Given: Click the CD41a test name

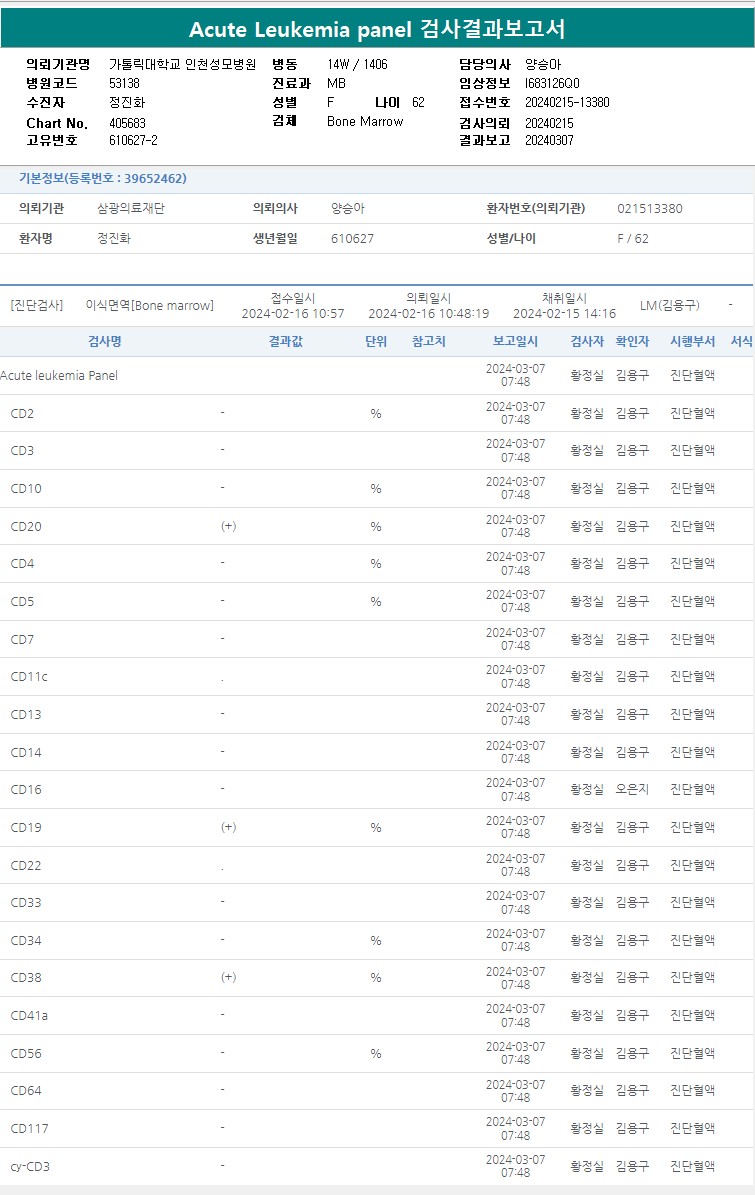Looking at the screenshot, I should pos(29,1015).
